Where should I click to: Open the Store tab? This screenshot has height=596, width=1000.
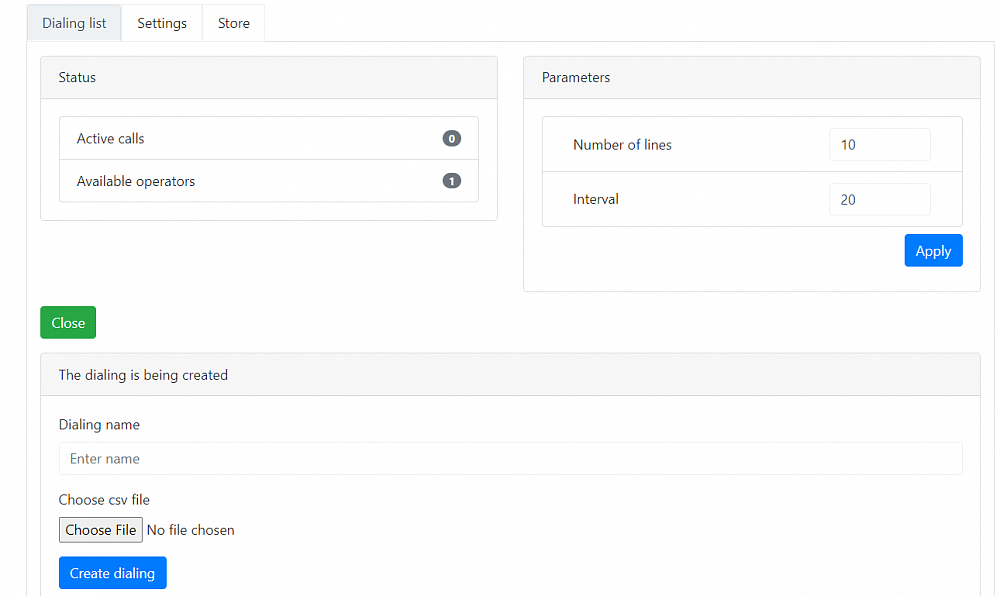tap(233, 22)
